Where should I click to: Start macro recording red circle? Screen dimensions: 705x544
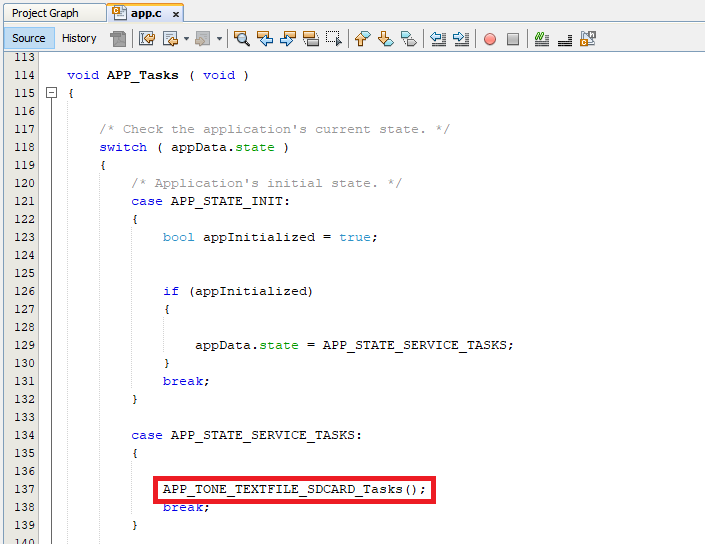pyautogui.click(x=490, y=39)
